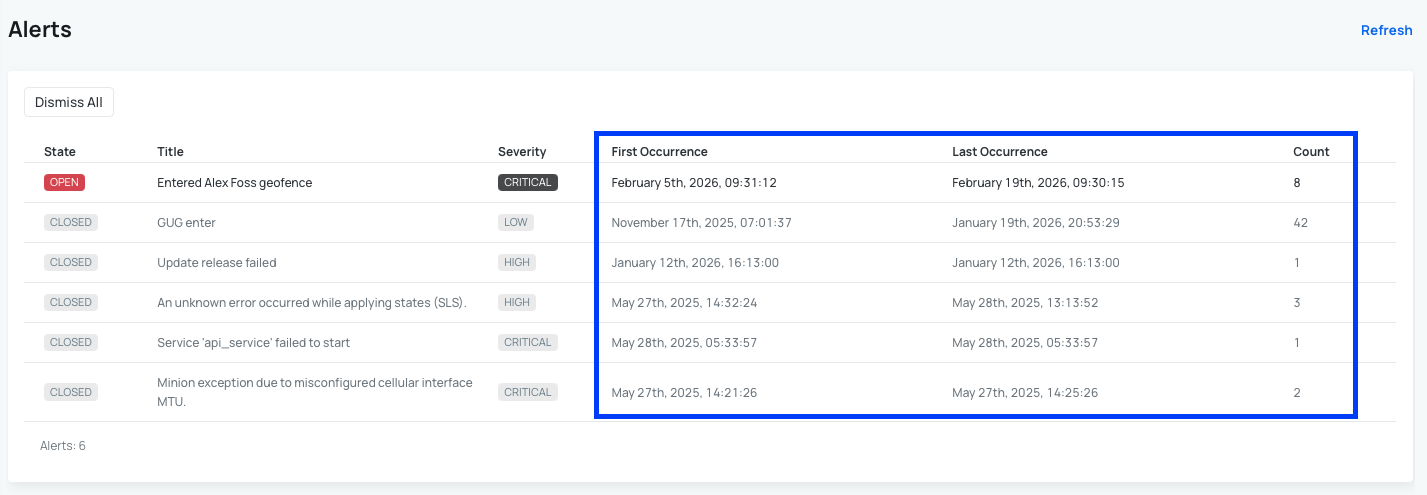Click the February 5th, 2026 first occurrence
The width and height of the screenshot is (1427, 495).
point(694,183)
